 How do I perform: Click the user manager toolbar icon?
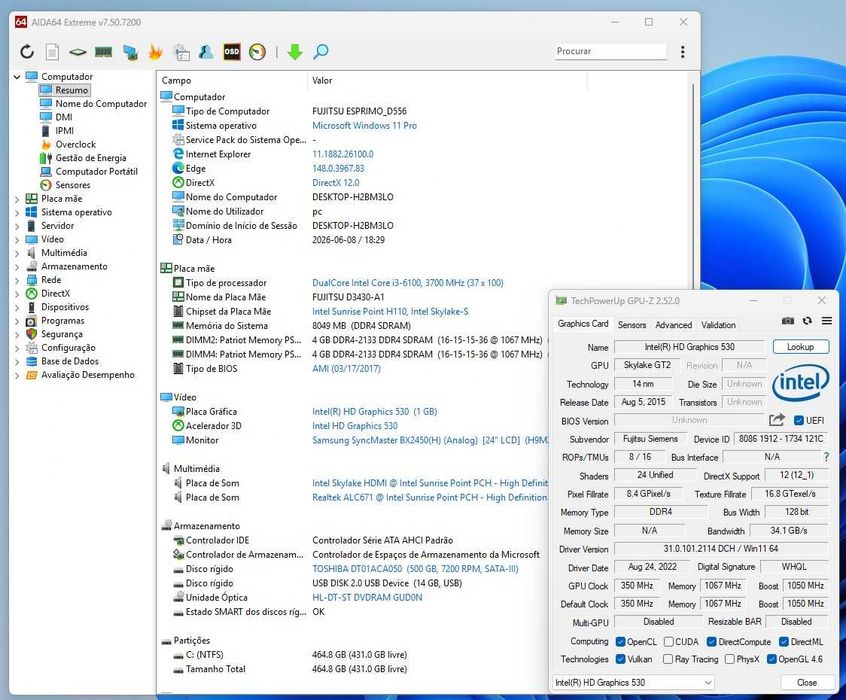[206, 52]
